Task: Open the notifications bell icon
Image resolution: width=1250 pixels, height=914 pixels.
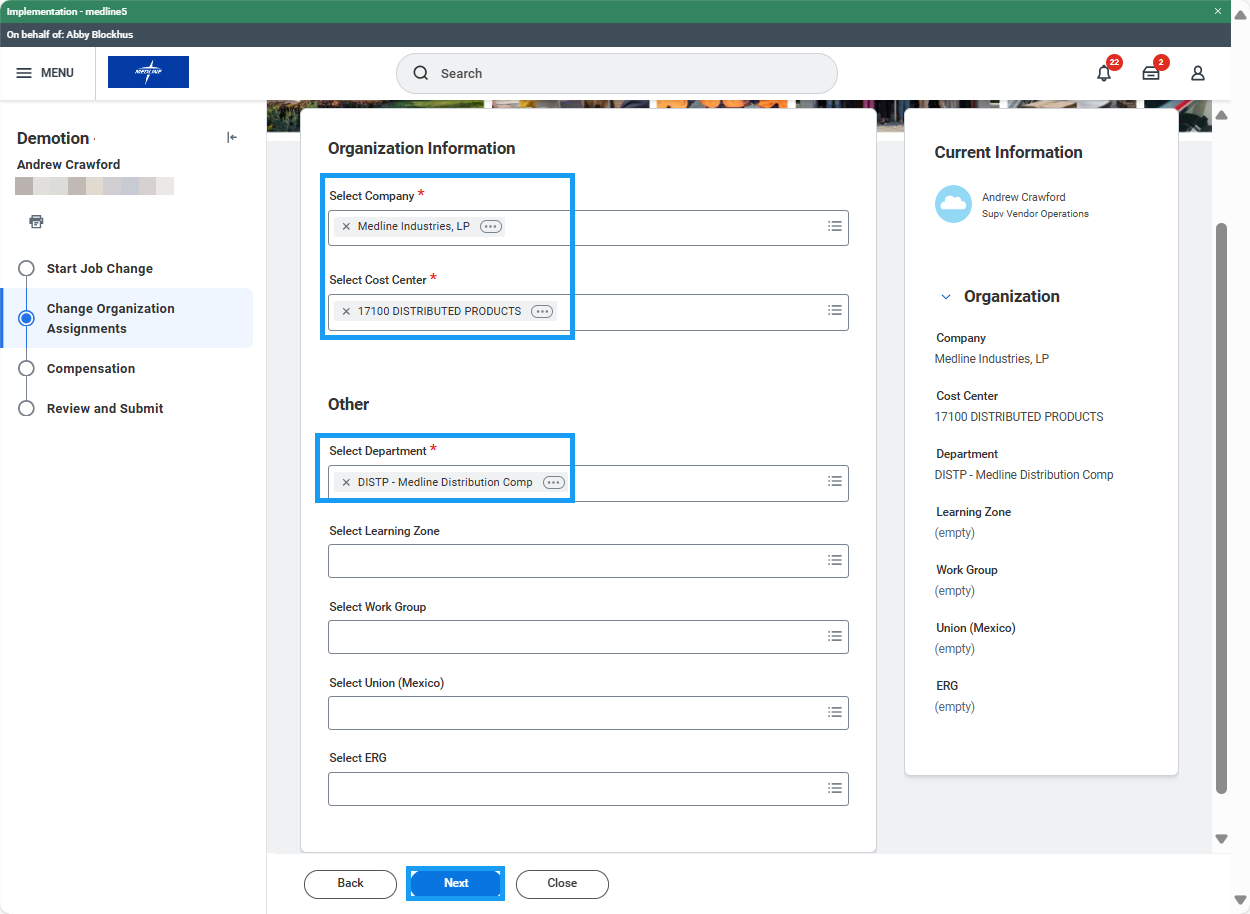Action: pos(1104,73)
